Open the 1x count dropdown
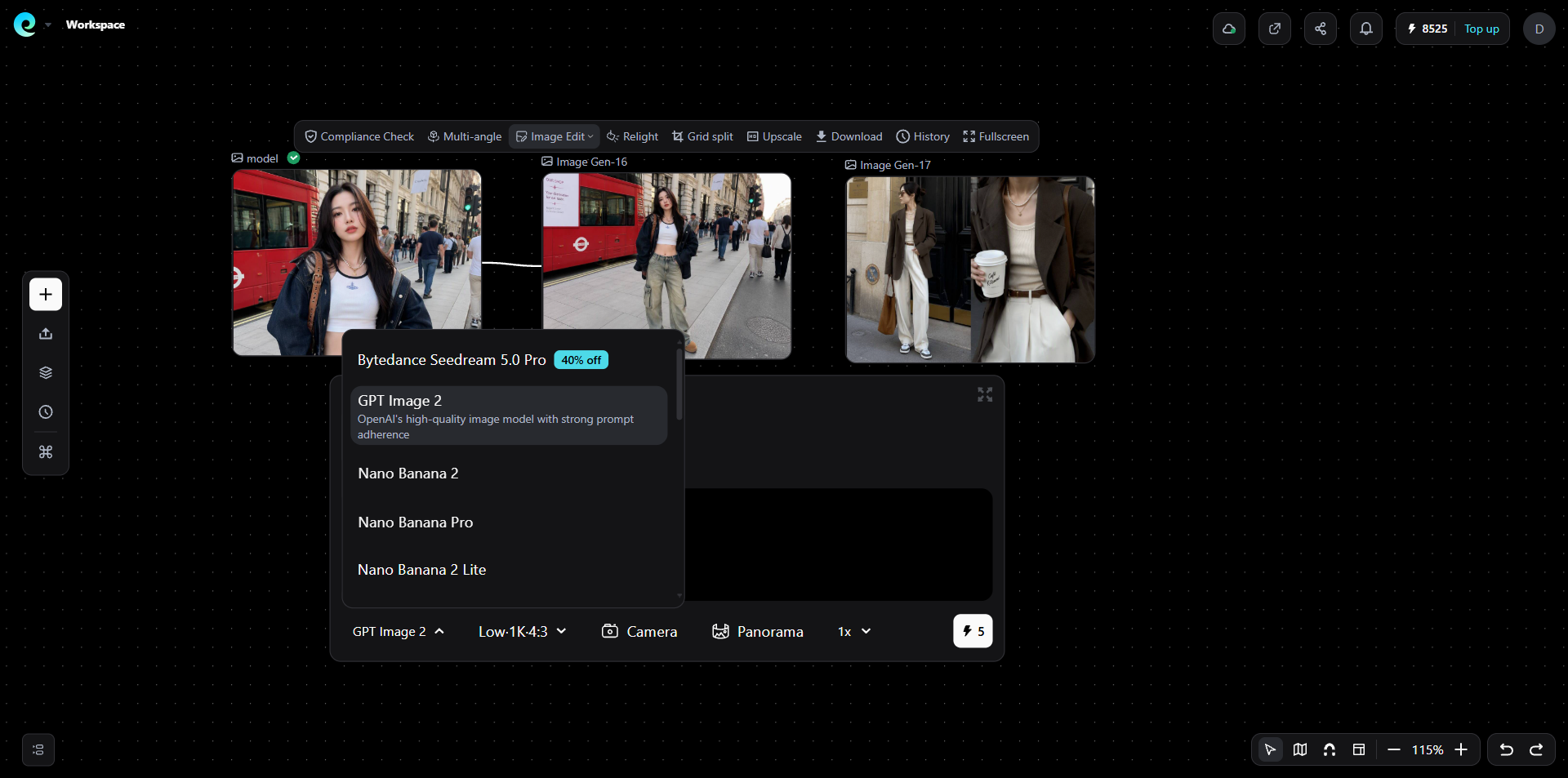 (854, 631)
